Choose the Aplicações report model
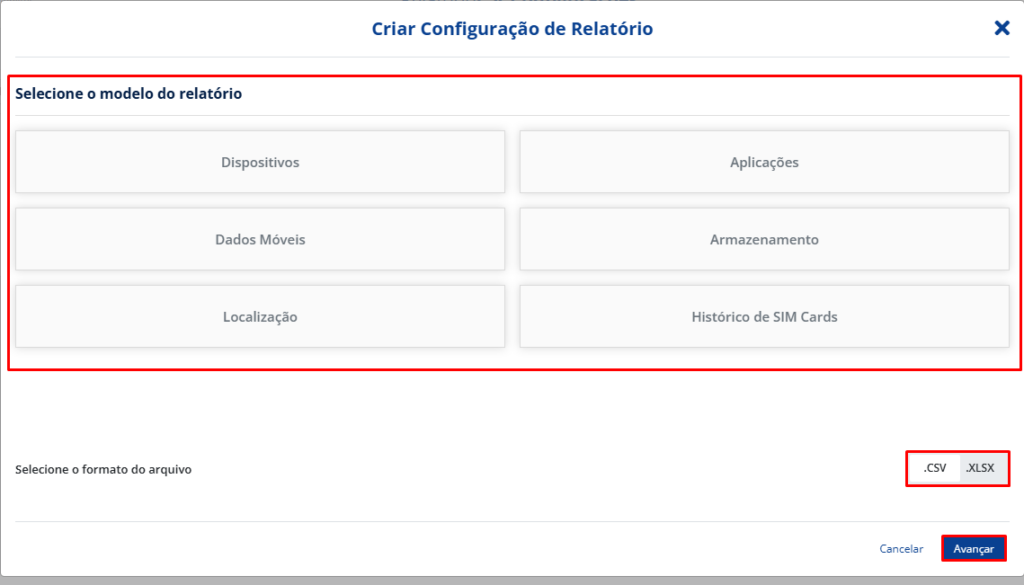This screenshot has height=585, width=1024. coord(764,162)
